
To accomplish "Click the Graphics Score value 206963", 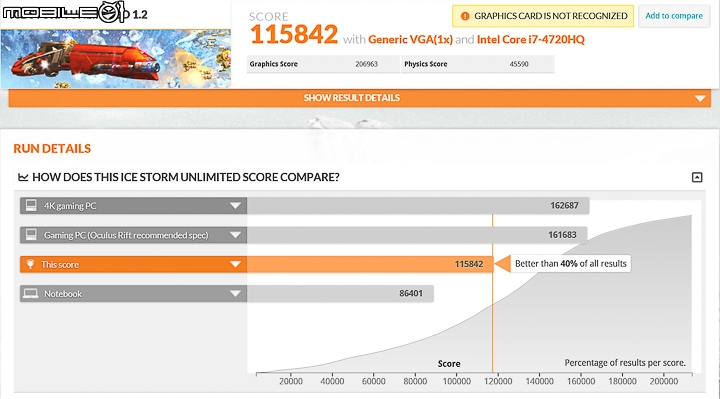I will [366, 64].
